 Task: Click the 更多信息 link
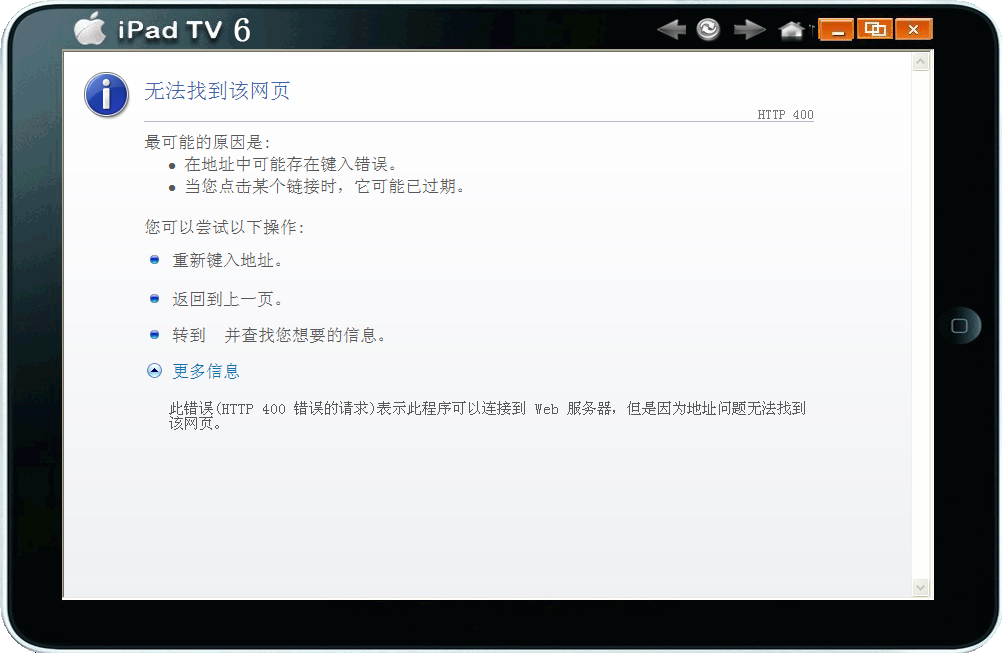click(206, 371)
